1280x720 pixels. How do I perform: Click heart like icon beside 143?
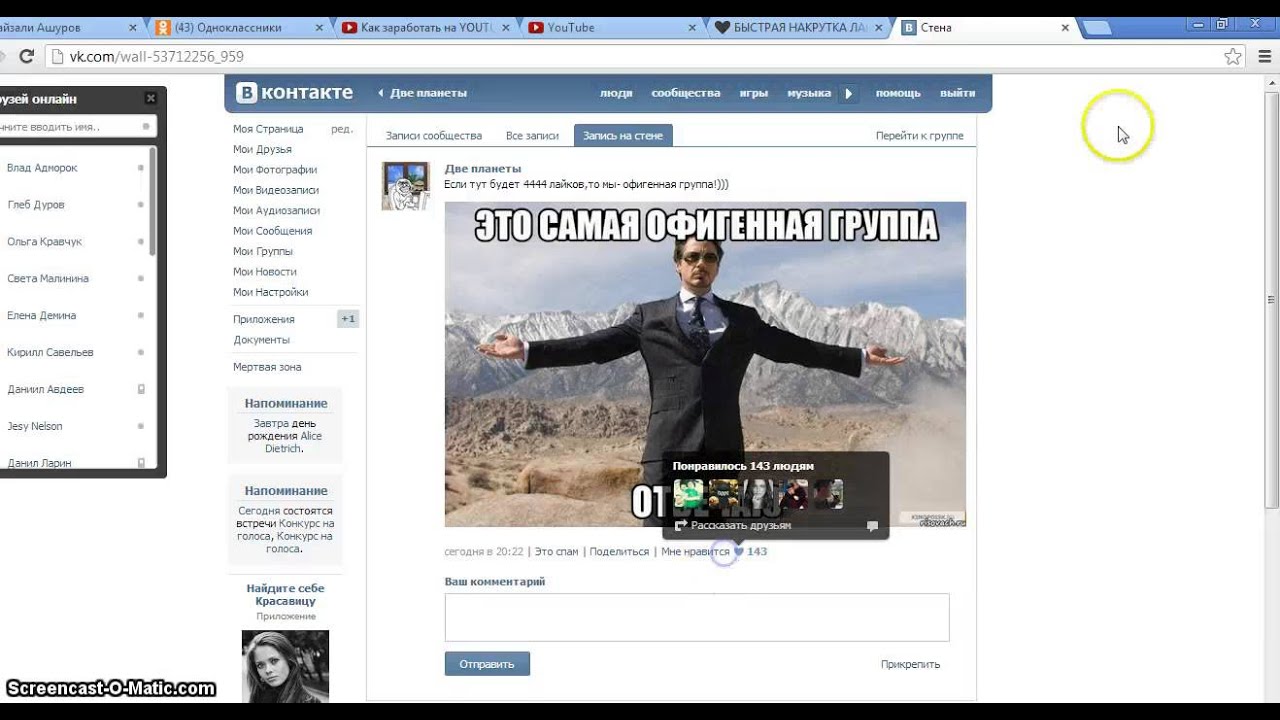click(x=739, y=551)
